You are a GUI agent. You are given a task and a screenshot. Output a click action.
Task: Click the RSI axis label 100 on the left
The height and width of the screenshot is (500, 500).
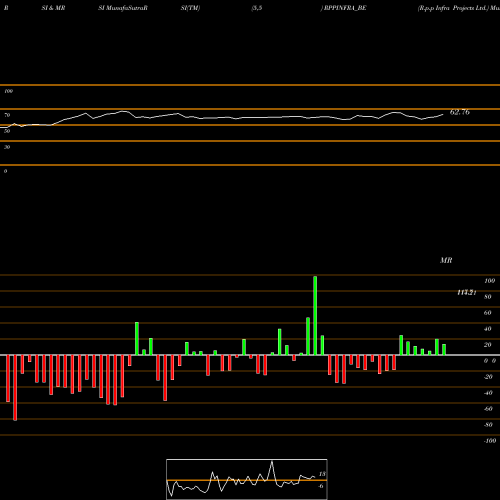[x=8, y=91]
